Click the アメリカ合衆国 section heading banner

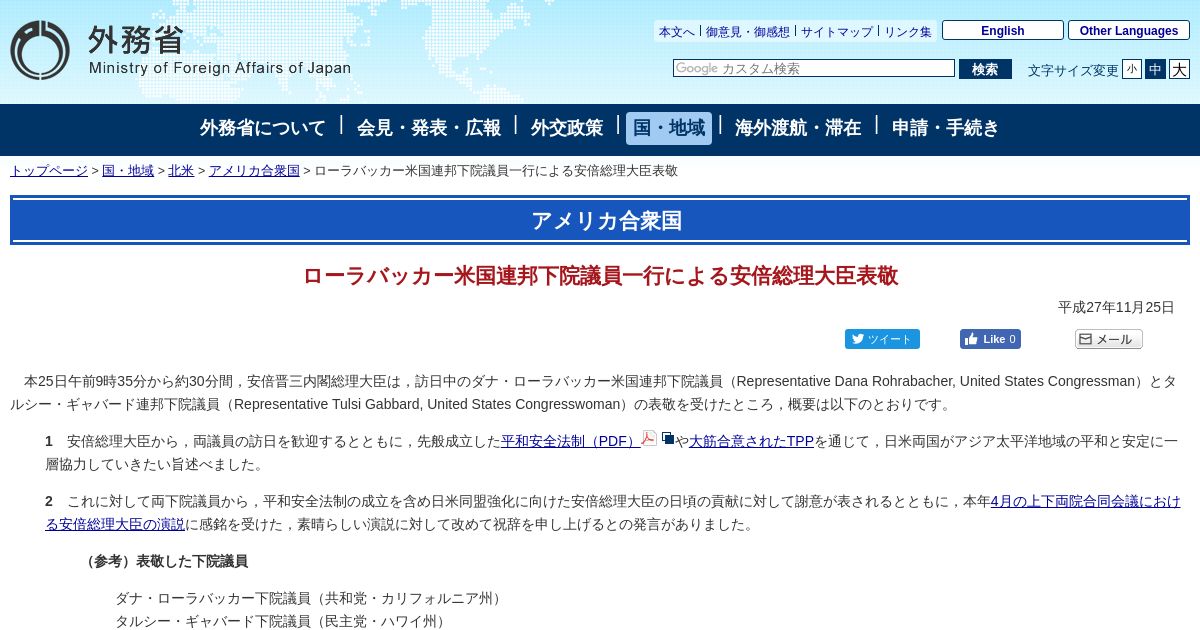600,220
